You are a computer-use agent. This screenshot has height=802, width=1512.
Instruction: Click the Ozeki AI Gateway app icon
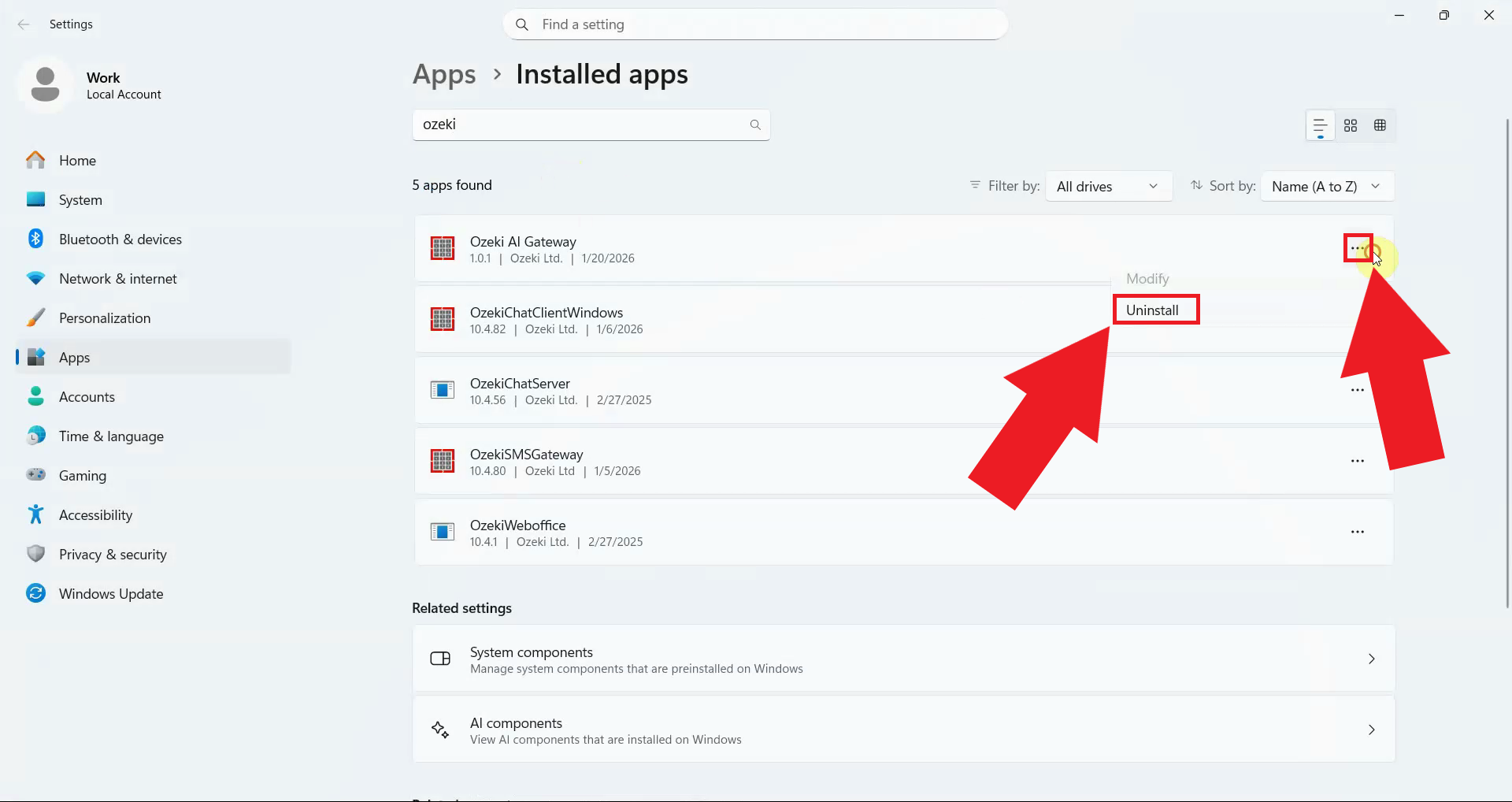443,247
